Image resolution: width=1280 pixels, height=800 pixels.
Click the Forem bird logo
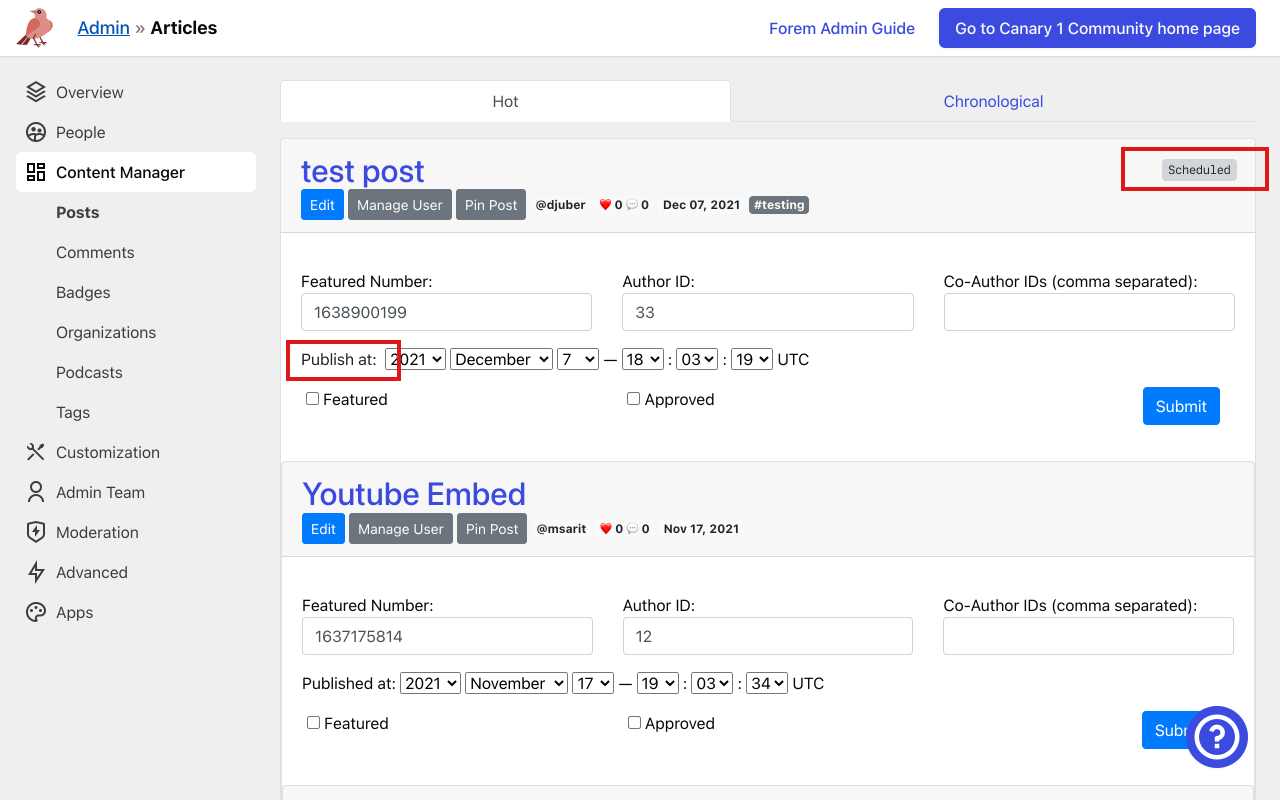coord(35,27)
